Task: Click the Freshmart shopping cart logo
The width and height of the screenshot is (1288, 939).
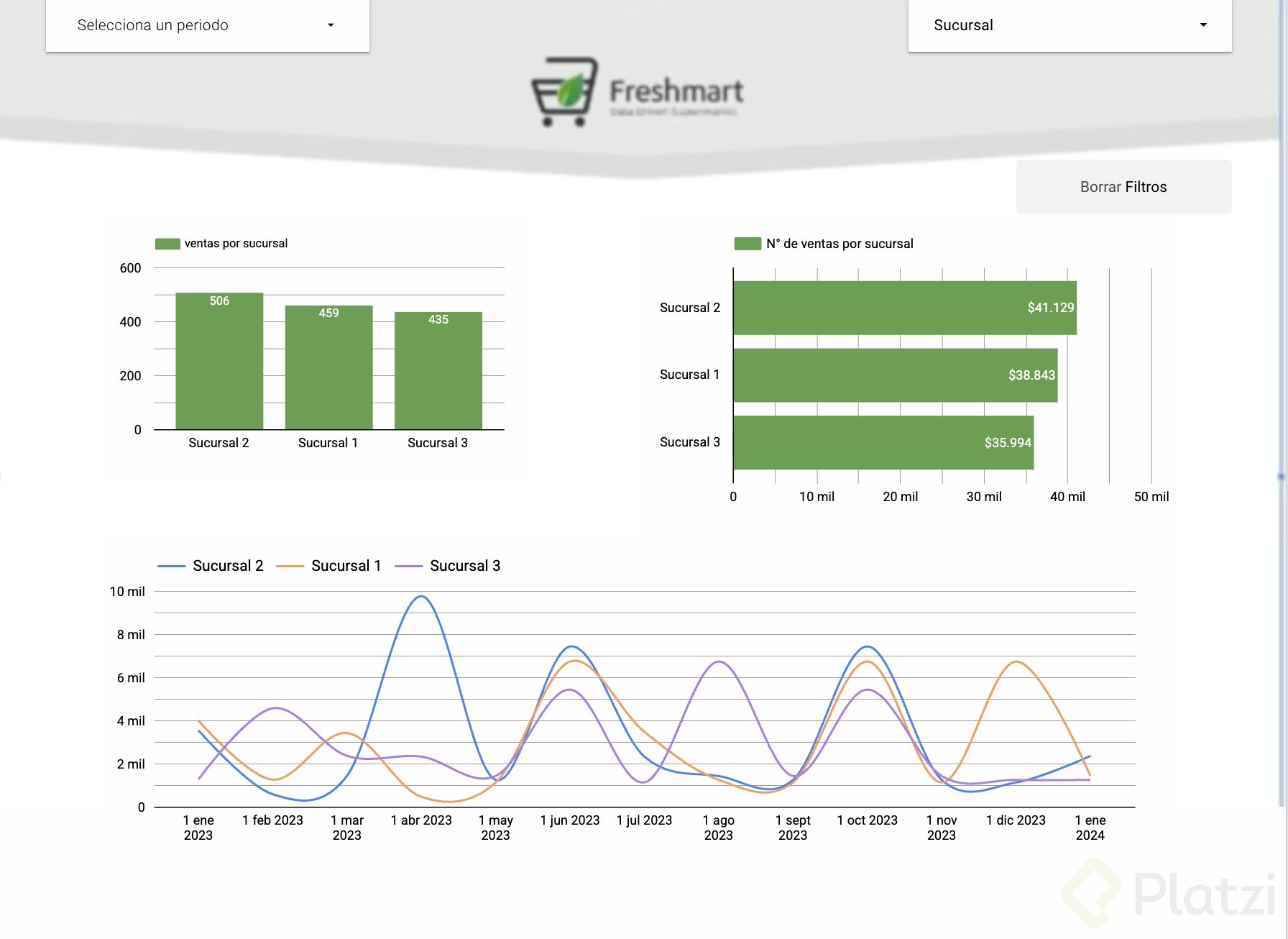Action: [x=565, y=91]
